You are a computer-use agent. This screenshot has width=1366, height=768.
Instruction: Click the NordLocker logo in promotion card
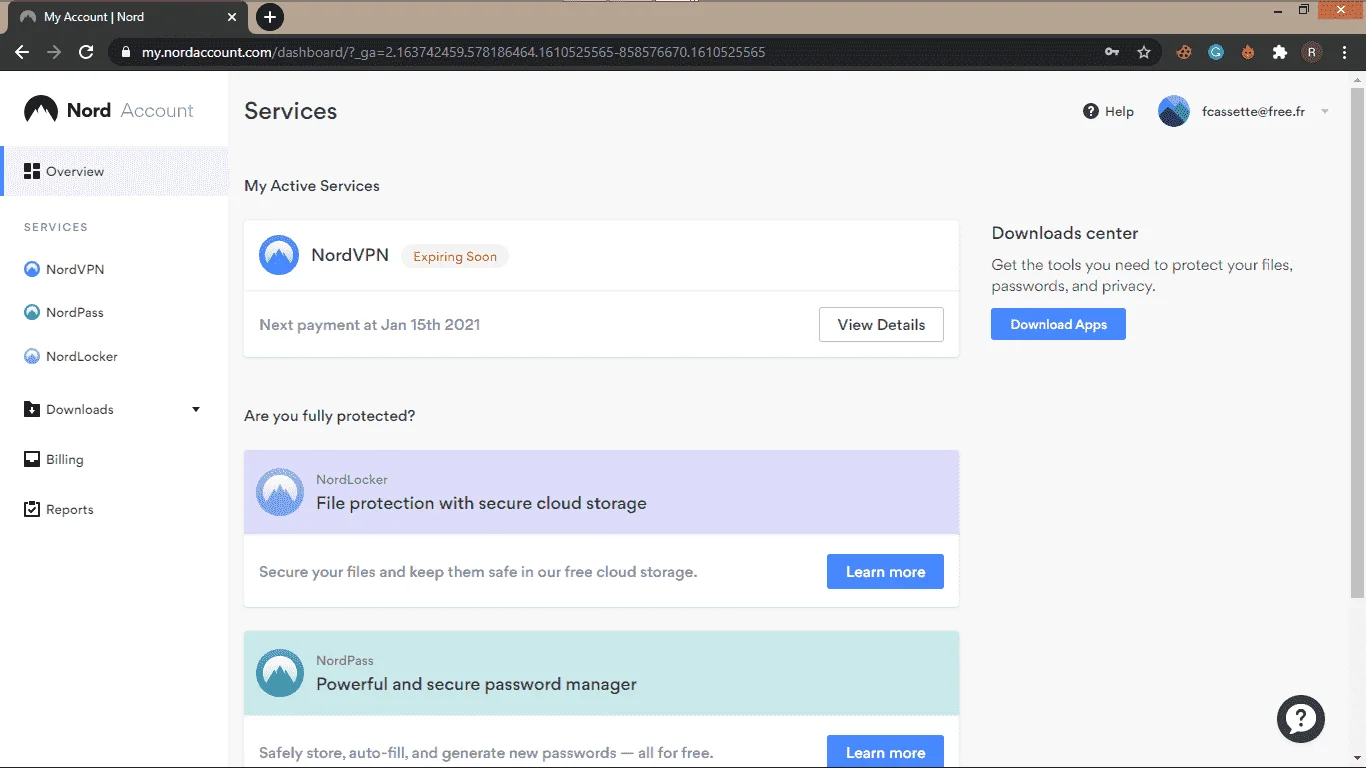point(280,492)
